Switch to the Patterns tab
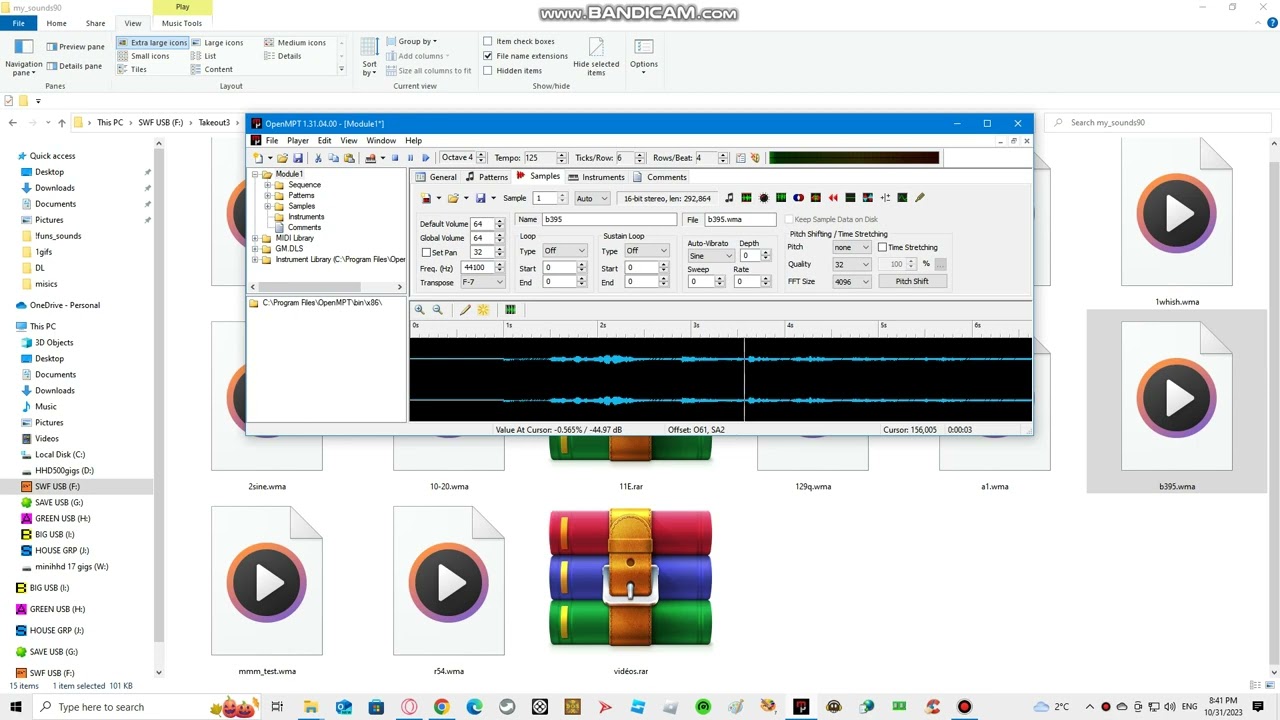Viewport: 1280px width, 720px height. point(487,177)
